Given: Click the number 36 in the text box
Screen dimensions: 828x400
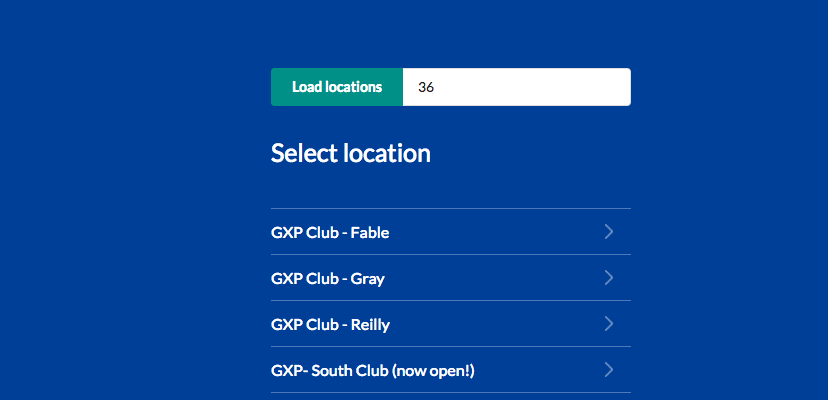Looking at the screenshot, I should coord(426,88).
